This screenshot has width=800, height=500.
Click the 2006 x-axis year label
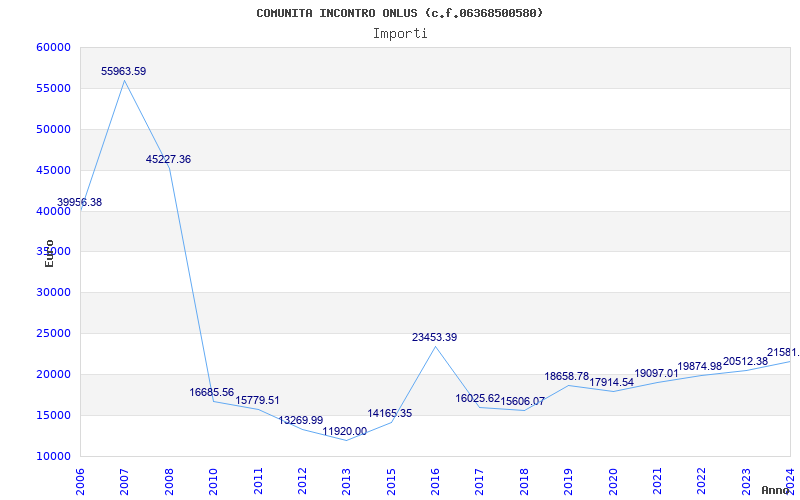point(80,481)
